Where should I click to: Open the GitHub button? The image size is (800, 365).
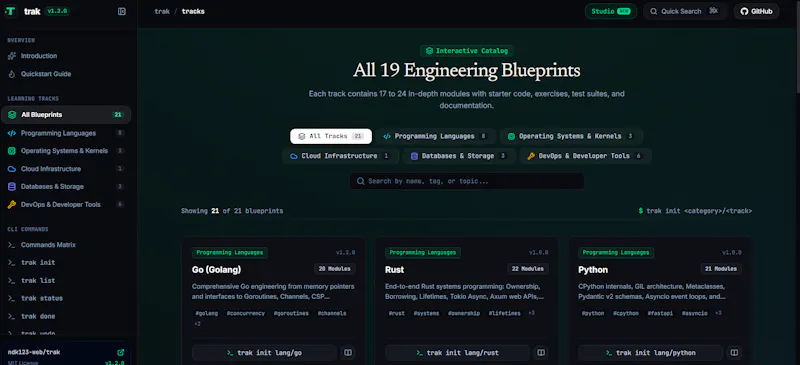coord(756,11)
